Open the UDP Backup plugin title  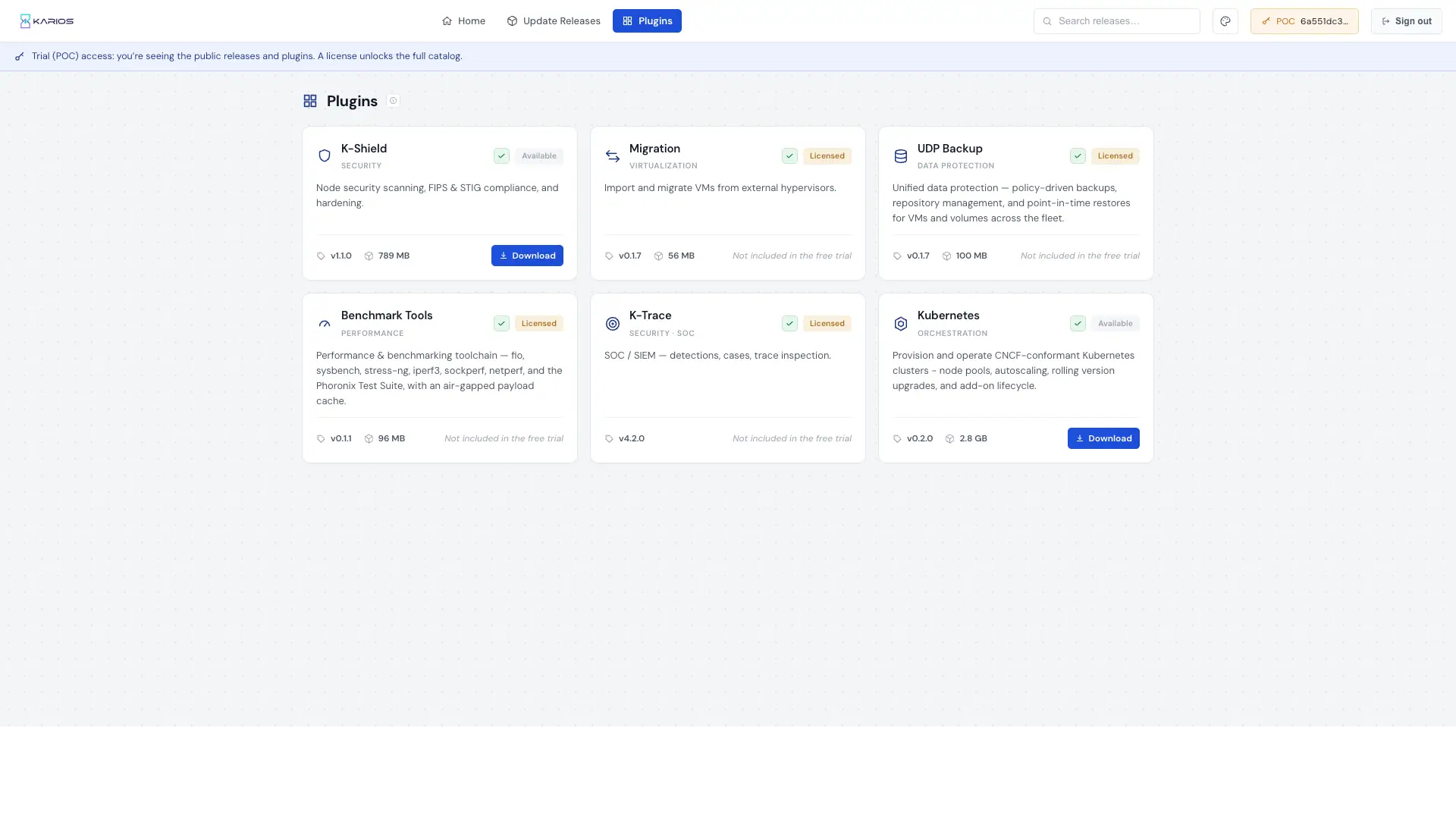pos(949,149)
